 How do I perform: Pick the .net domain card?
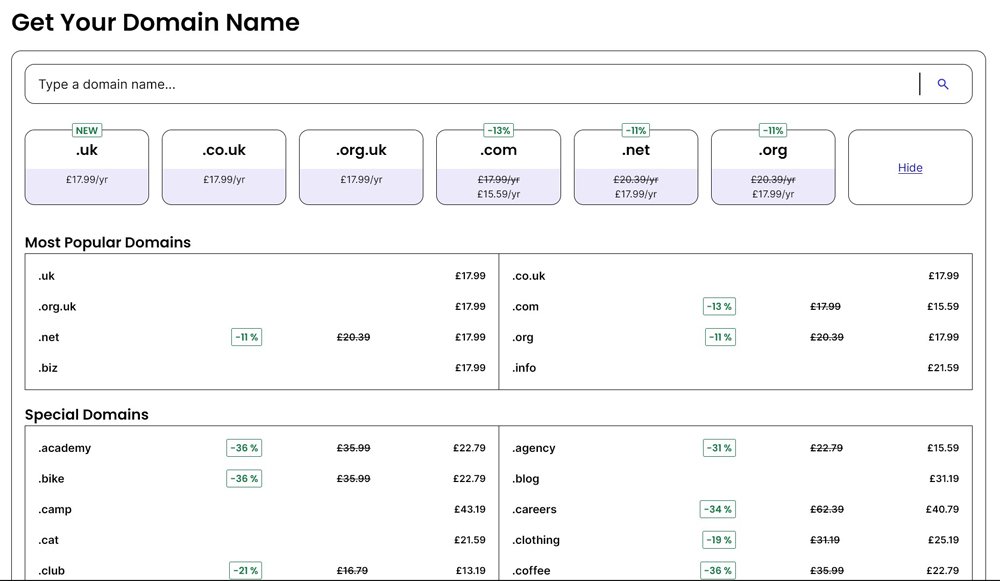tap(636, 167)
